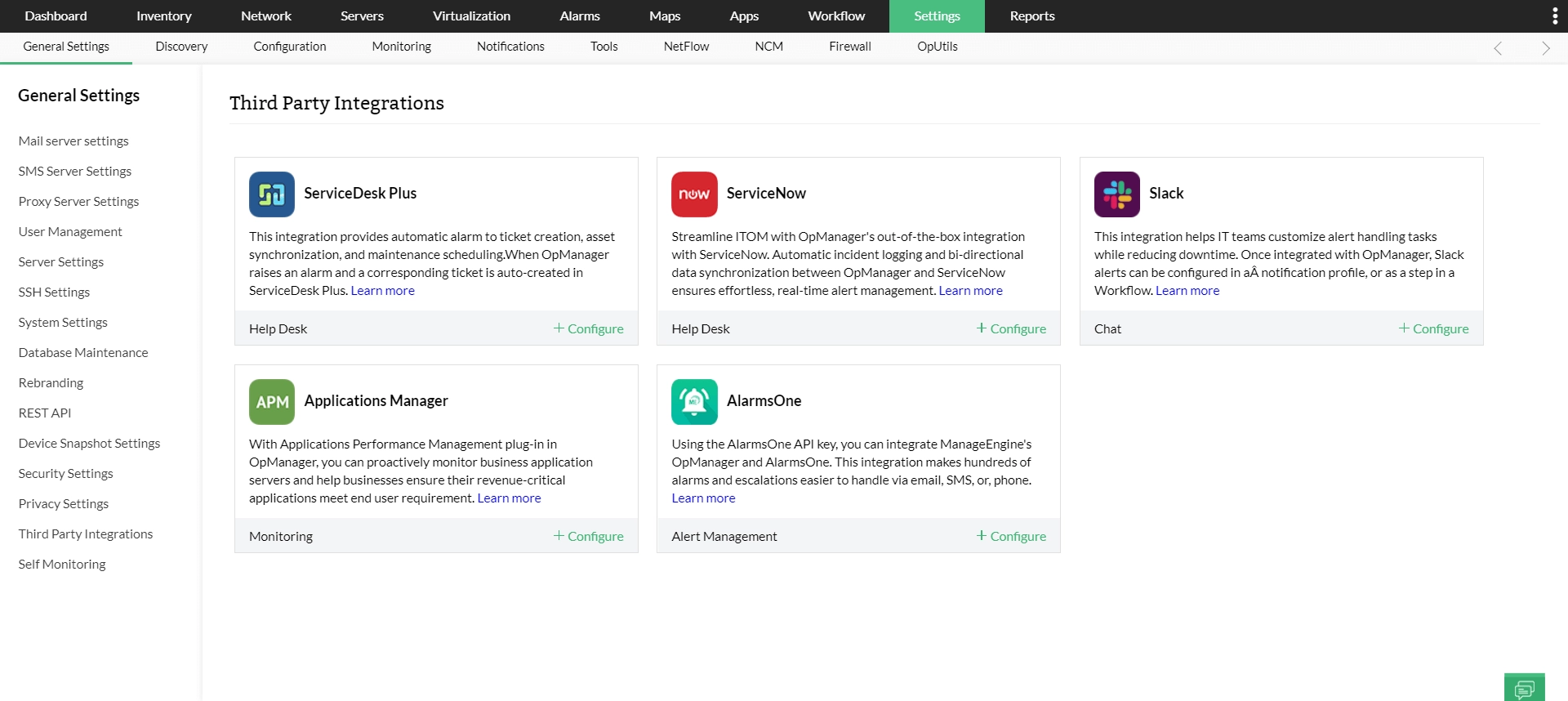Switch to the Notifications tab
The width and height of the screenshot is (1568, 701).
click(510, 47)
